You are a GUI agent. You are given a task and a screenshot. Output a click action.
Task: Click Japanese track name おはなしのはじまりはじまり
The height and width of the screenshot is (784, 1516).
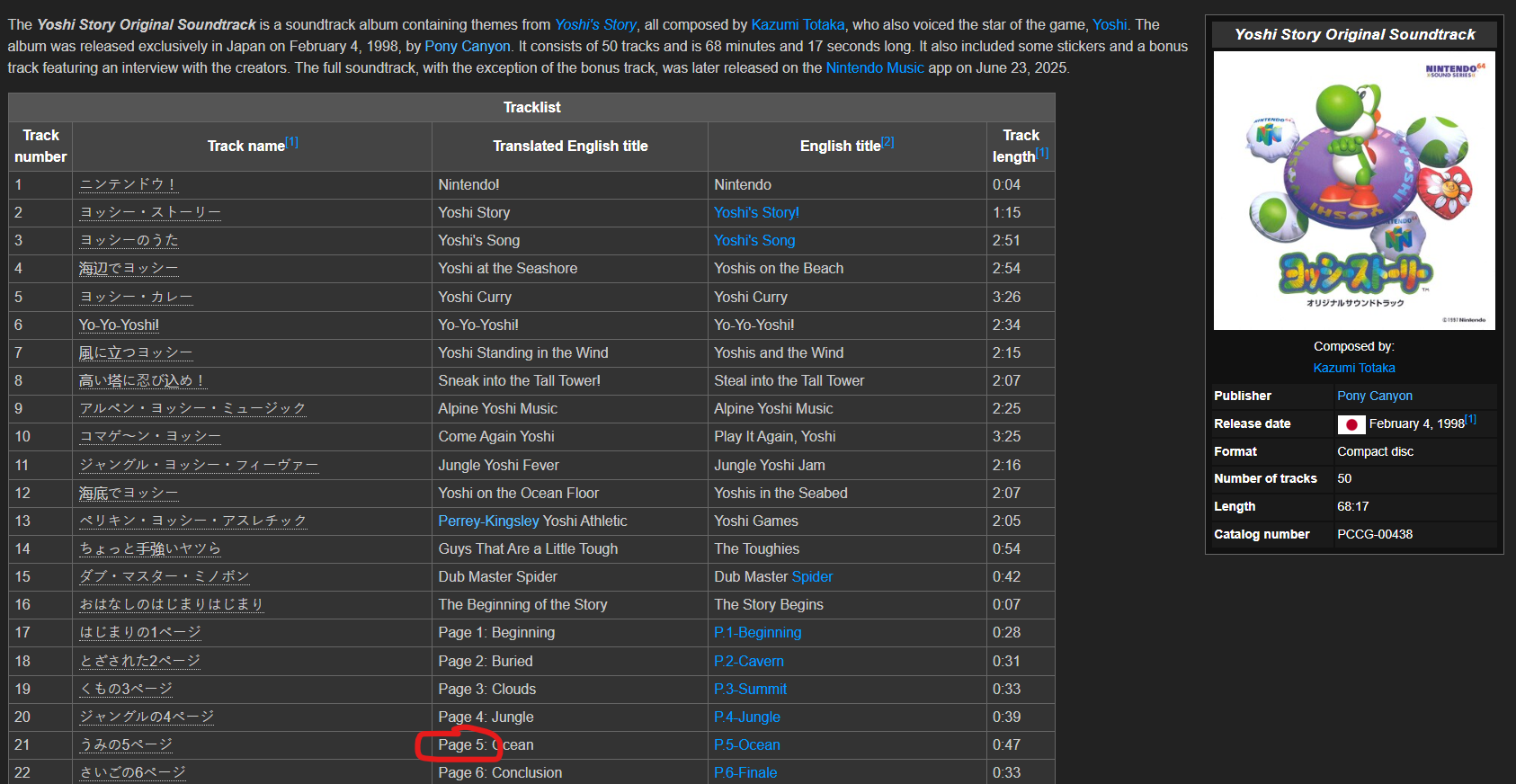coord(171,604)
